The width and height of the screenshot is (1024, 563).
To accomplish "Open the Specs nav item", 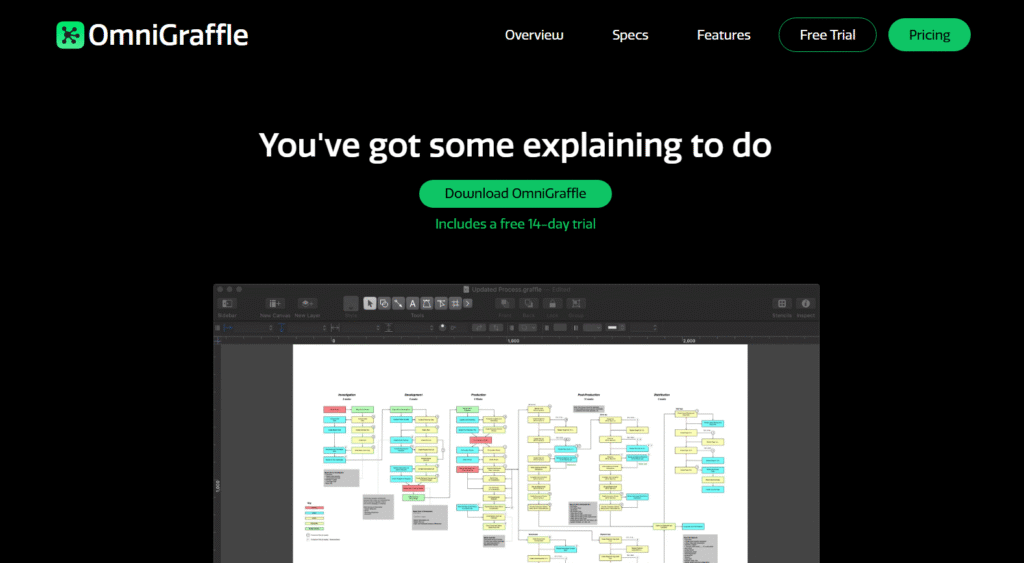I will [x=630, y=35].
